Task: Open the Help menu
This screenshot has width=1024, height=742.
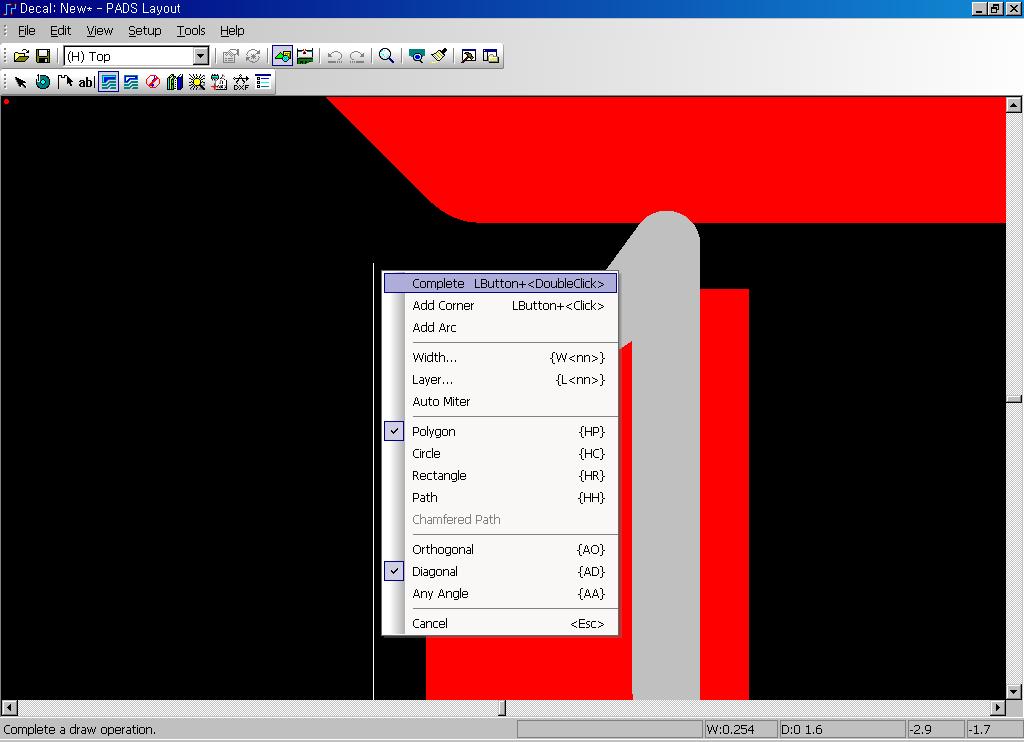Action: (x=232, y=31)
